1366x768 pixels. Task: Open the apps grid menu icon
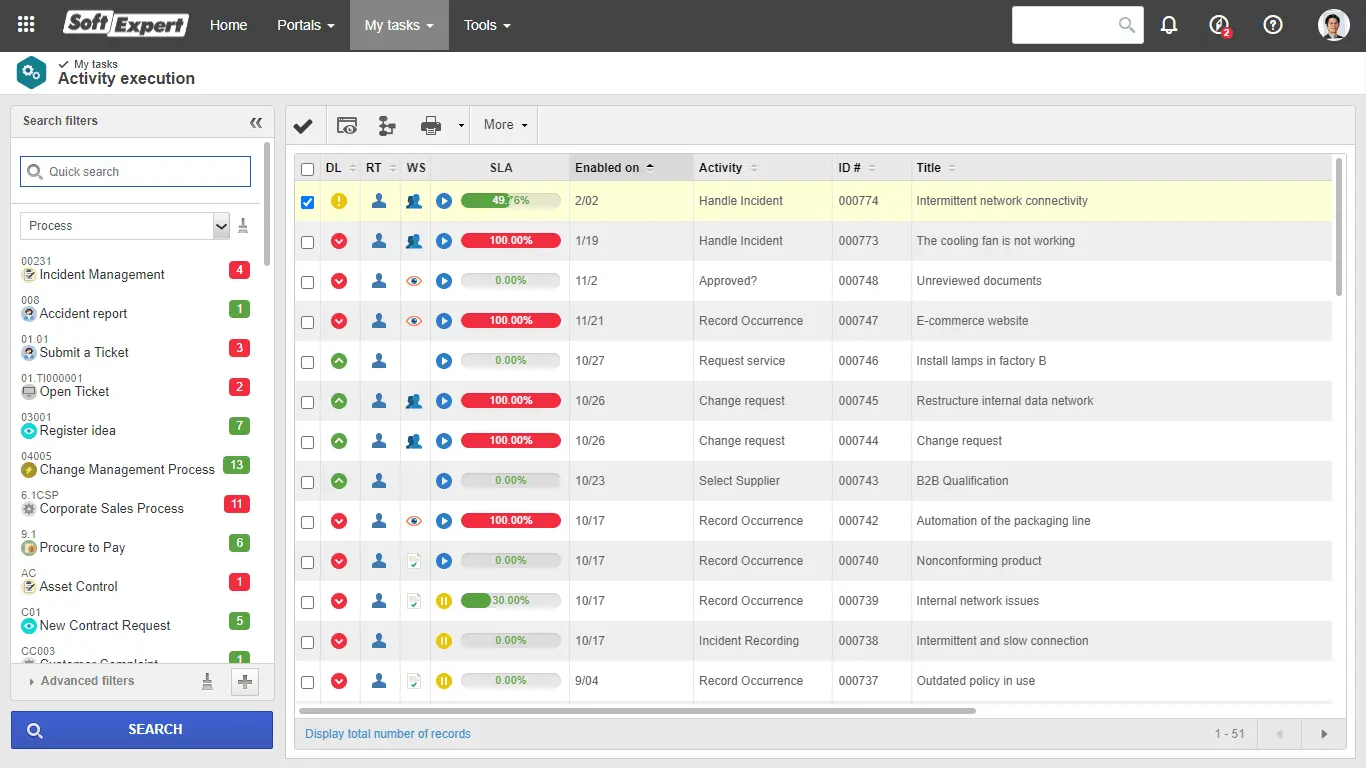coord(26,25)
